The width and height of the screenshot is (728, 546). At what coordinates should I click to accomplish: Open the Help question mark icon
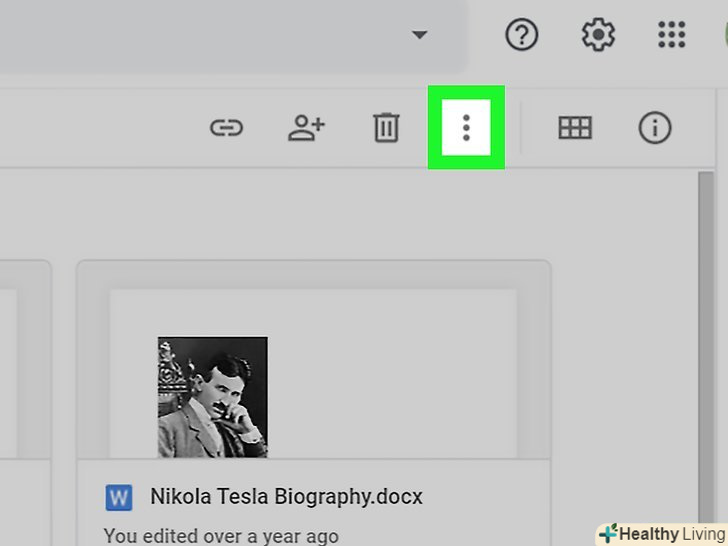(x=521, y=36)
